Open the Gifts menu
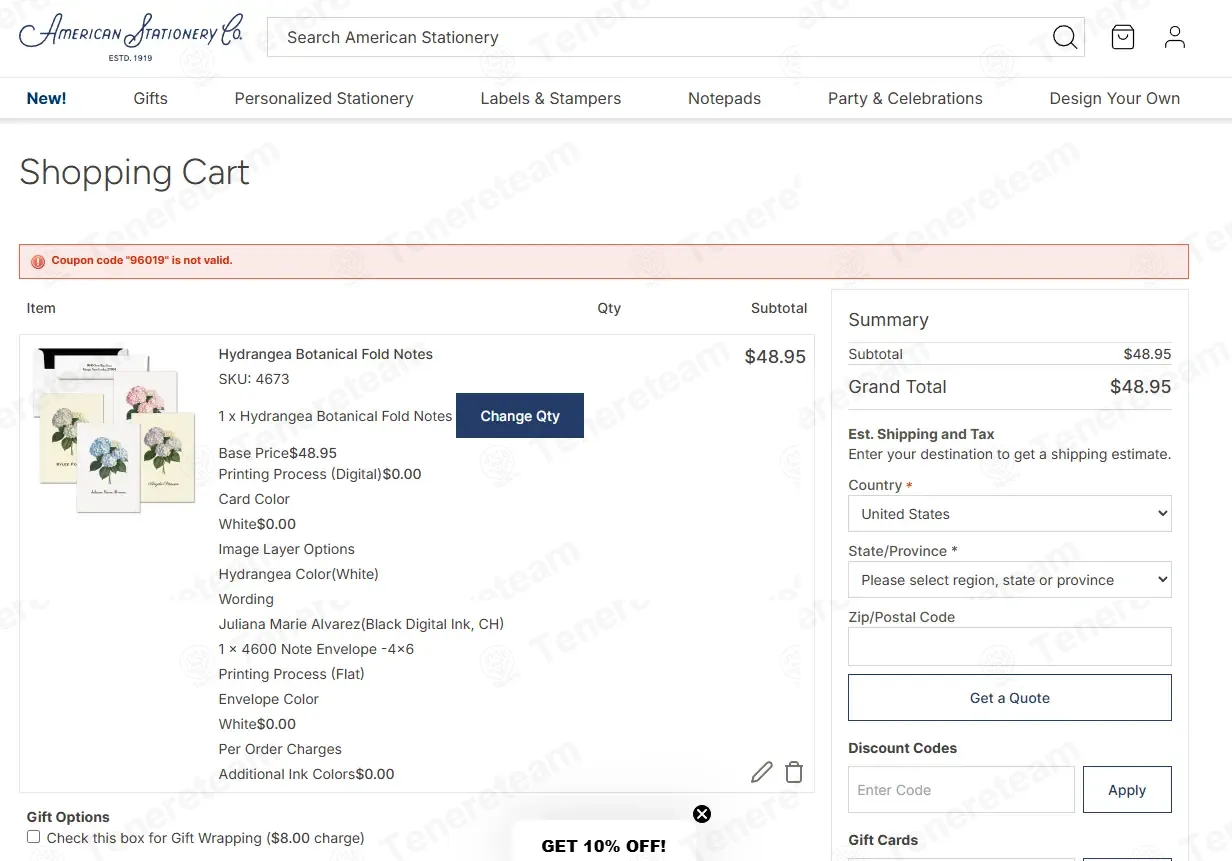 pyautogui.click(x=151, y=98)
